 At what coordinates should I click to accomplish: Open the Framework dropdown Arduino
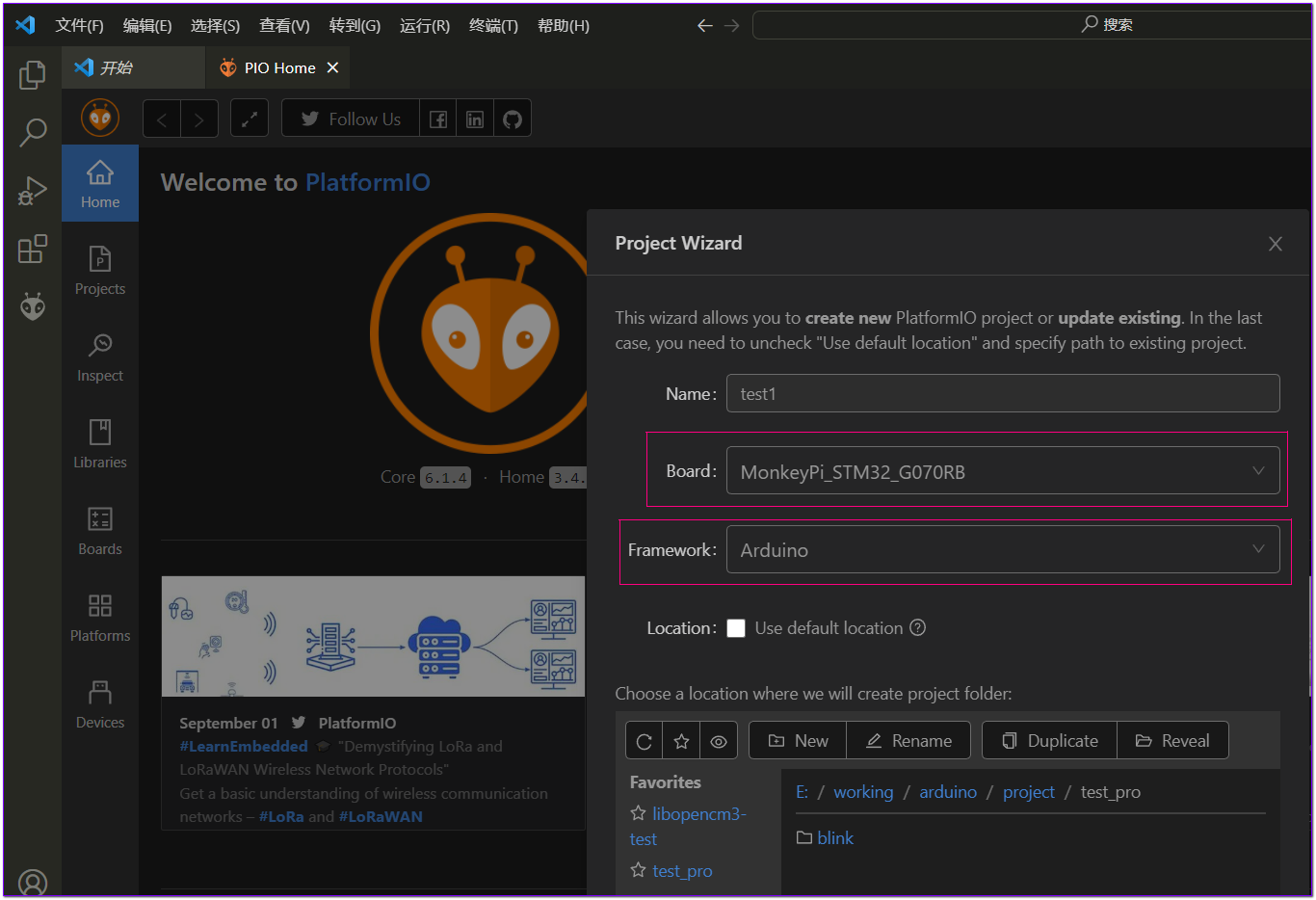[x=1003, y=549]
